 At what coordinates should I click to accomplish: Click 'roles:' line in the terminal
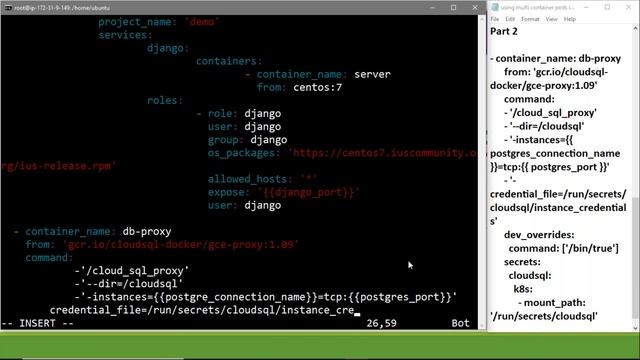pos(165,100)
